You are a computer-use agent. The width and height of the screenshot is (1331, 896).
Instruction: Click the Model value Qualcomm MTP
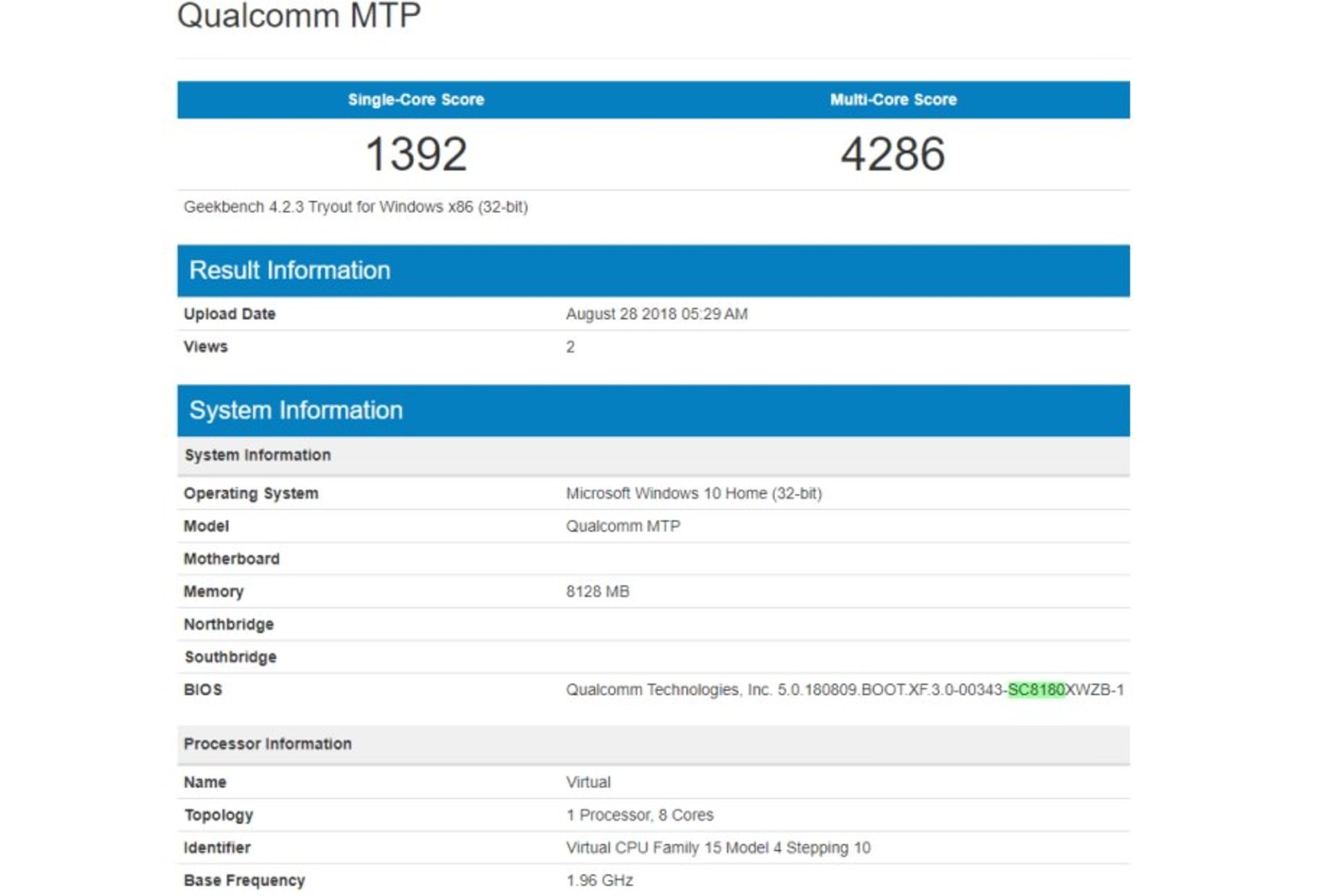point(622,526)
